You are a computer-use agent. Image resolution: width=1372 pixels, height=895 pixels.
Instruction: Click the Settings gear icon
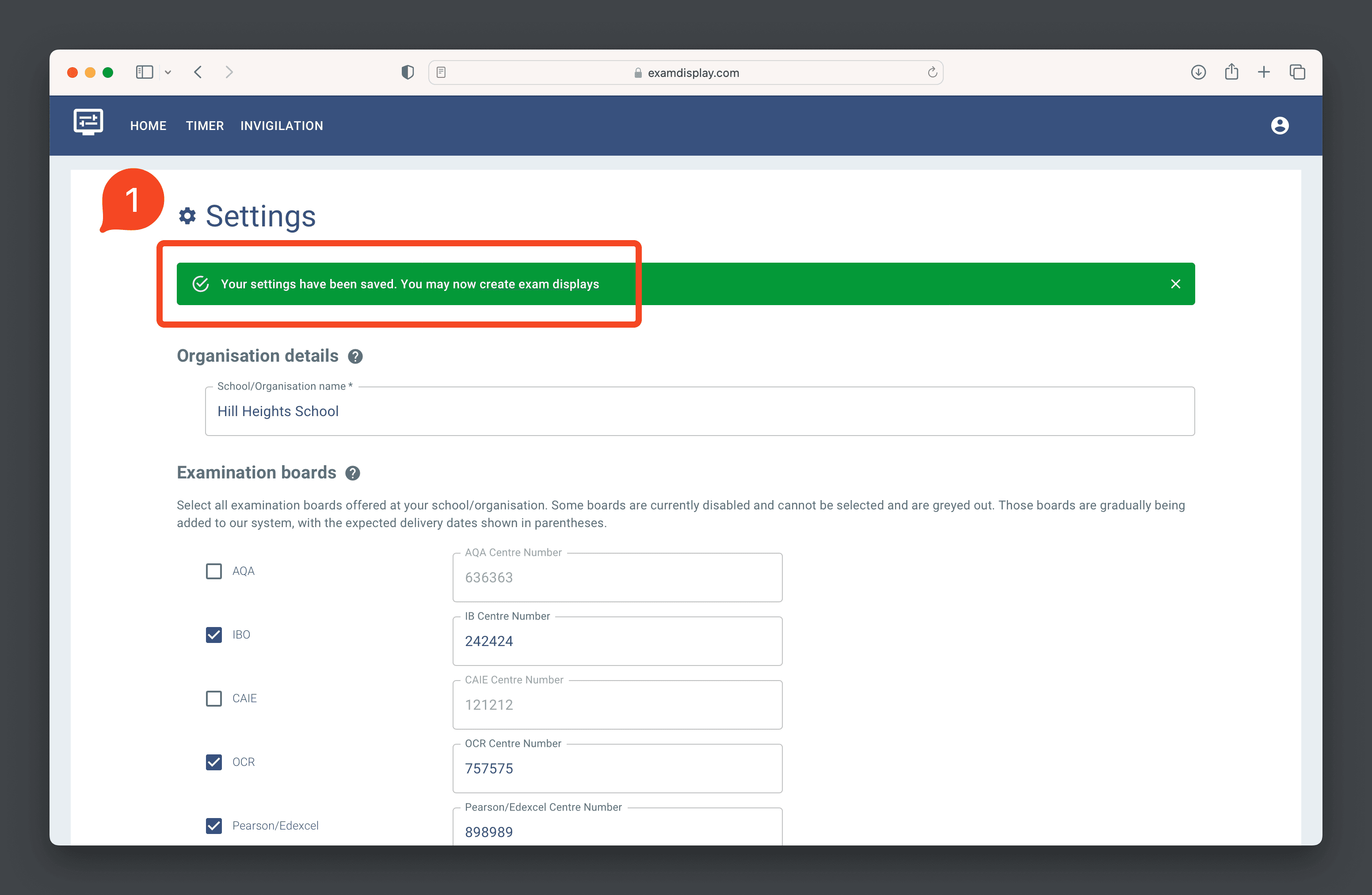187,216
